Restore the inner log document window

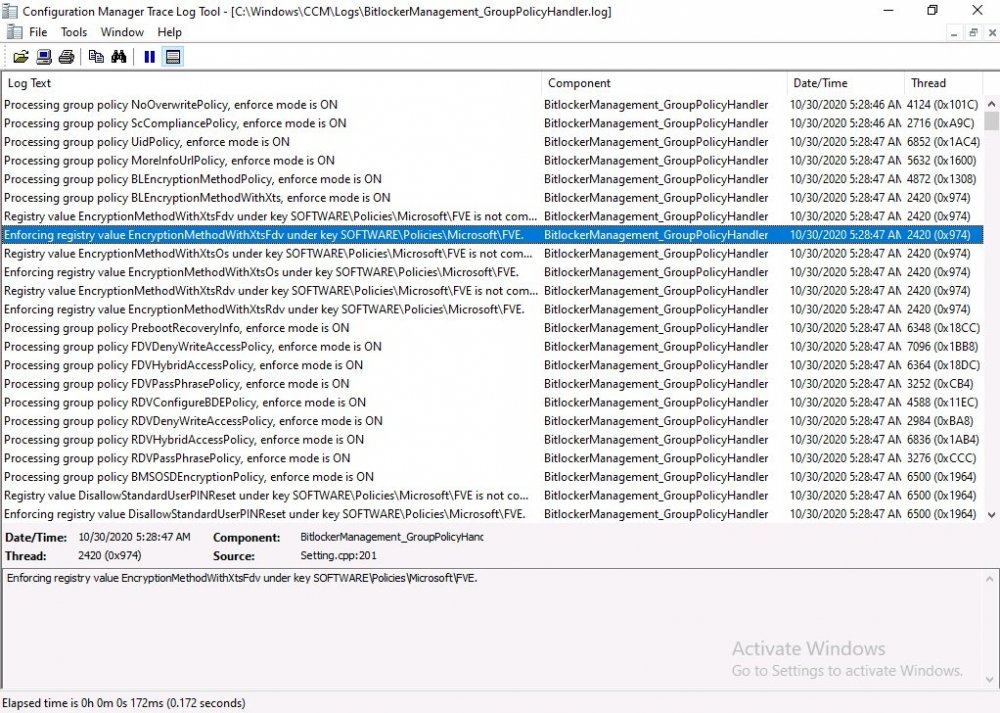(973, 33)
